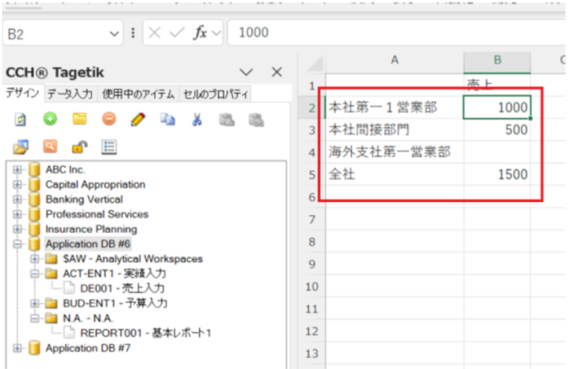Click the green add item icon
The width and height of the screenshot is (568, 369).
pyautogui.click(x=50, y=119)
